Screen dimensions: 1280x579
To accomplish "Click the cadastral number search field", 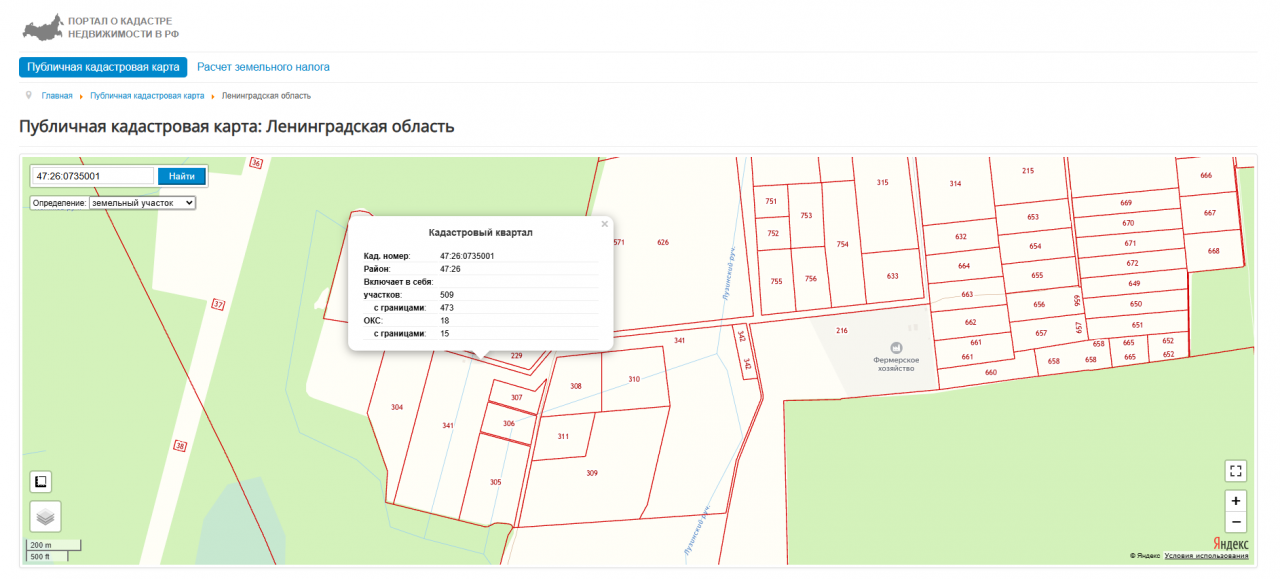I will pyautogui.click(x=92, y=176).
